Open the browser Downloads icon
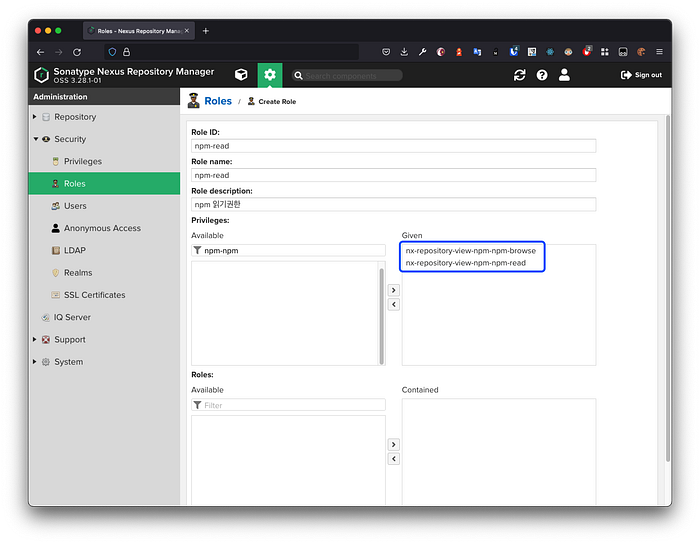Screen dimensions: 700x544 pos(404,52)
